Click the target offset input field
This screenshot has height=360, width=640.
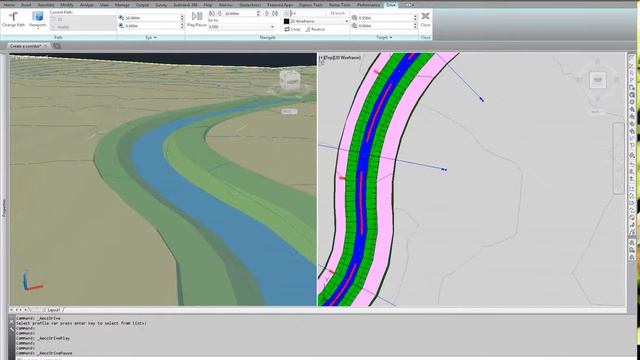tap(385, 18)
